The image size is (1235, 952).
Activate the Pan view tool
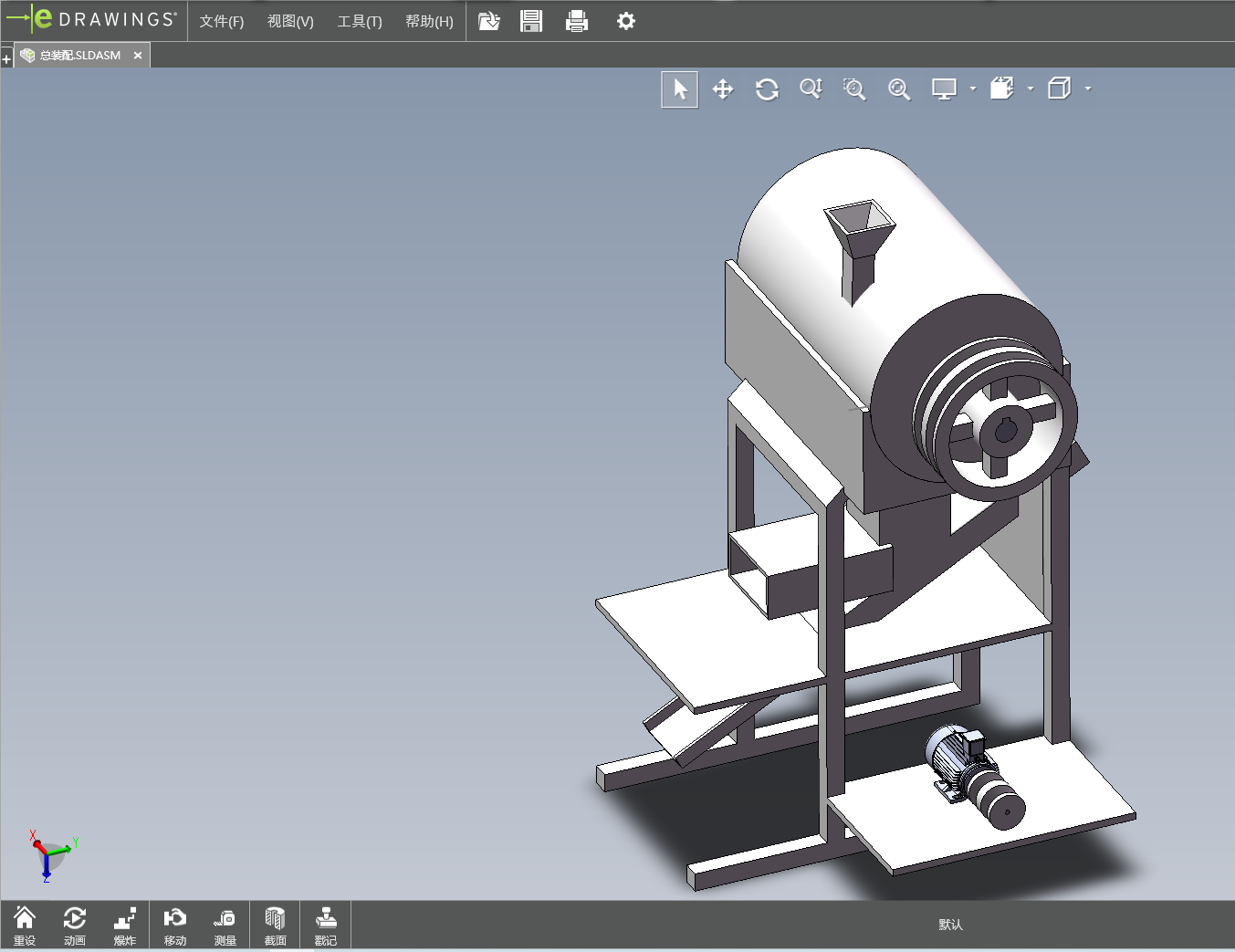point(723,89)
